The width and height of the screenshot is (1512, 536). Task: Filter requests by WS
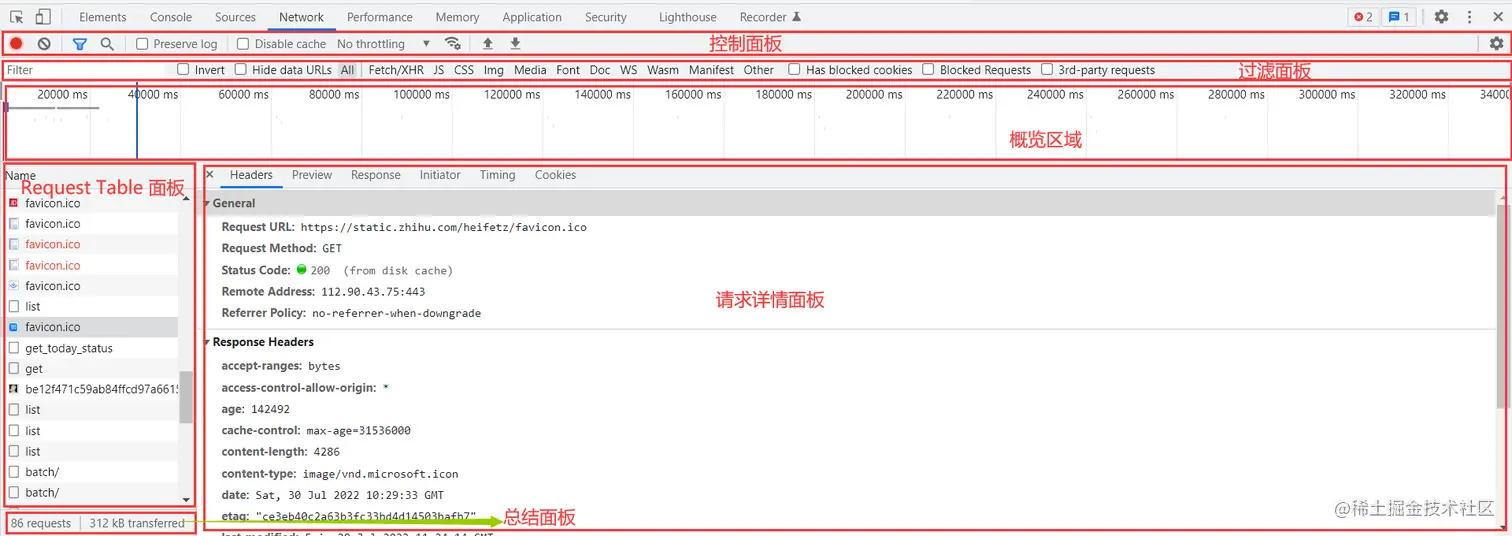coord(628,70)
